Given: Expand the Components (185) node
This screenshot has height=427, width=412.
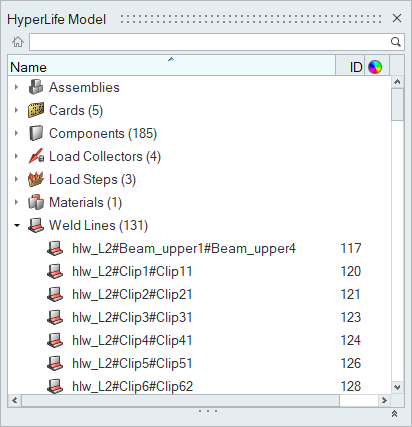Looking at the screenshot, I should click(x=16, y=133).
